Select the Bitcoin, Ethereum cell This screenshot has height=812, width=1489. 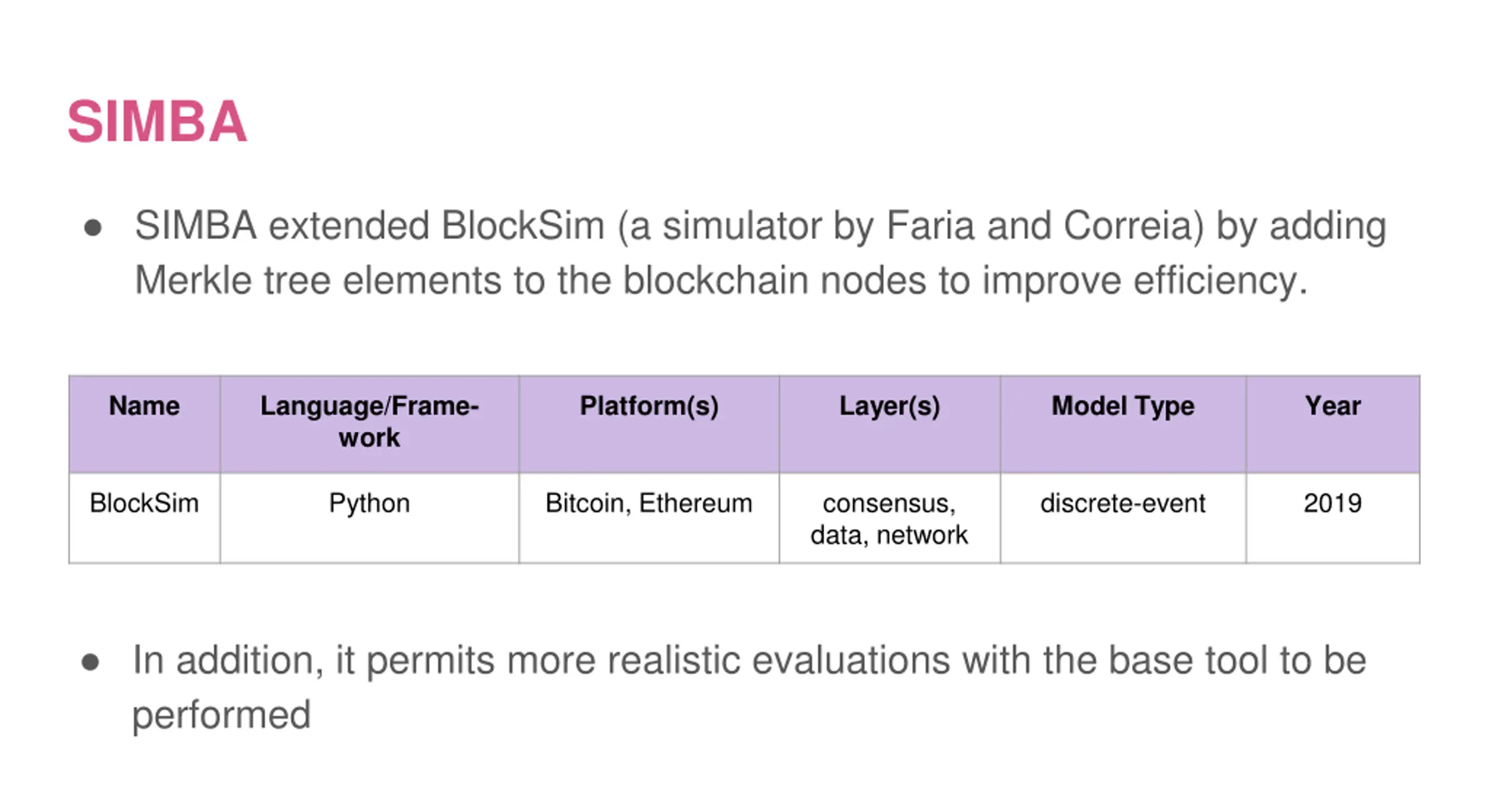click(x=649, y=518)
